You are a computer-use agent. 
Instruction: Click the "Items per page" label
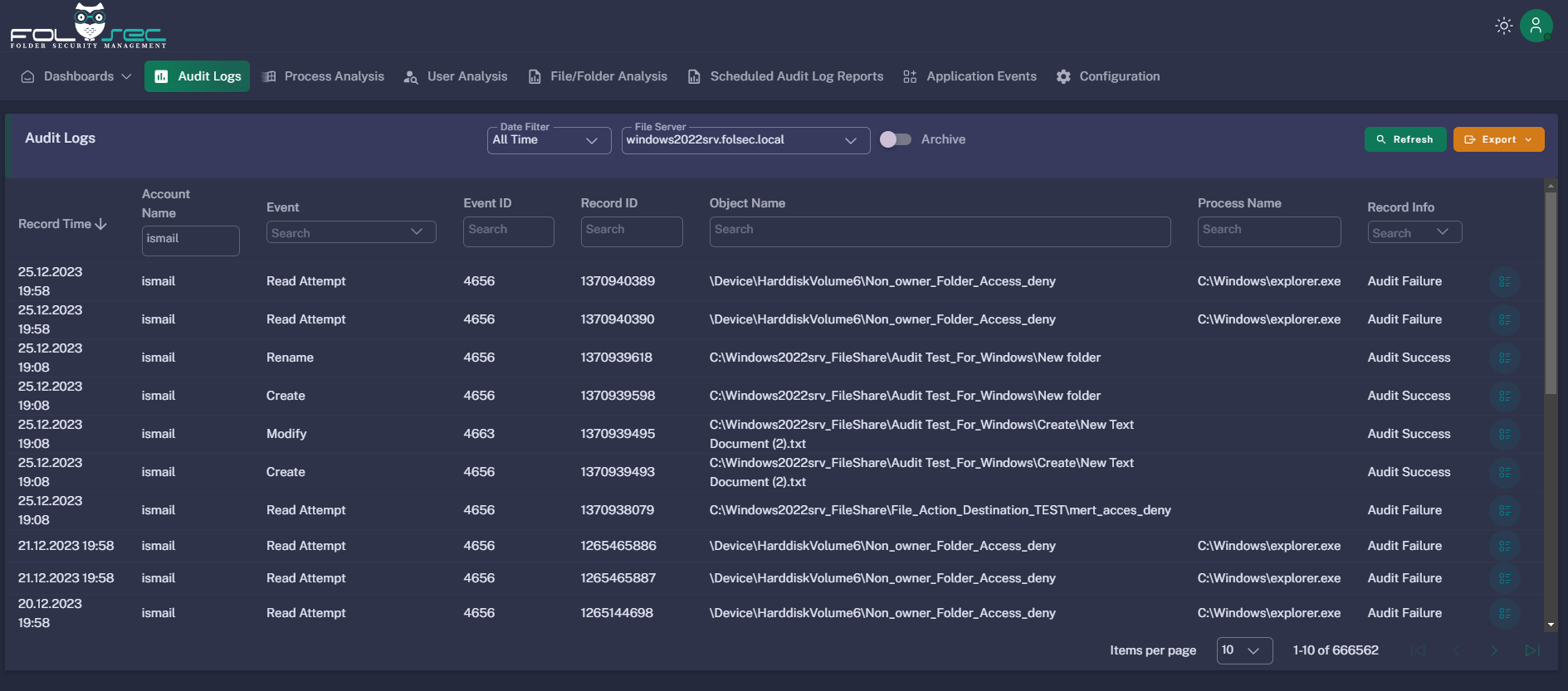click(x=1153, y=650)
